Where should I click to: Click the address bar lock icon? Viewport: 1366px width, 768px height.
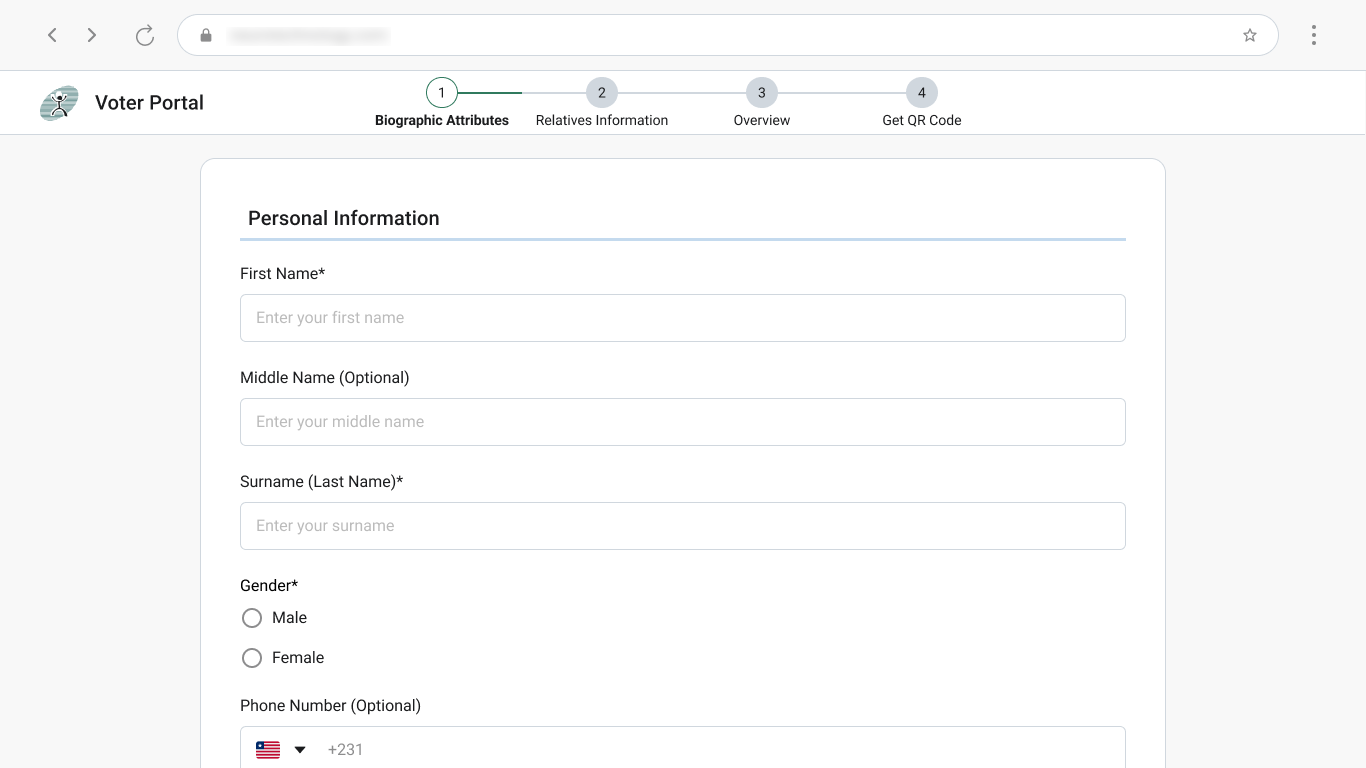coord(206,36)
